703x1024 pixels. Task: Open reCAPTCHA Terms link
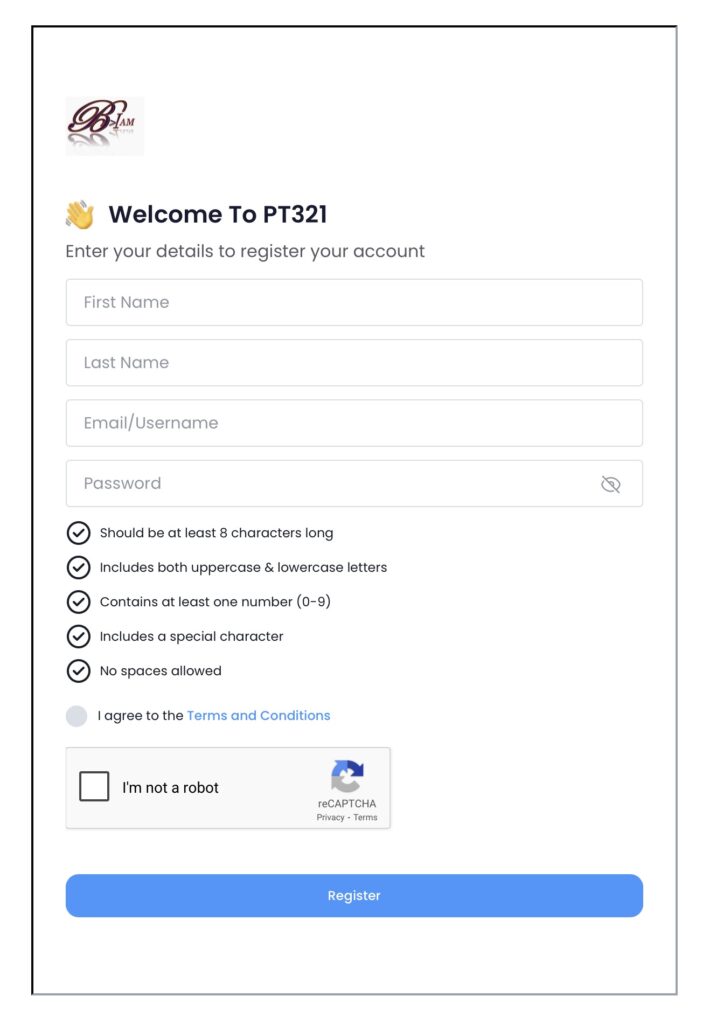tap(365, 818)
